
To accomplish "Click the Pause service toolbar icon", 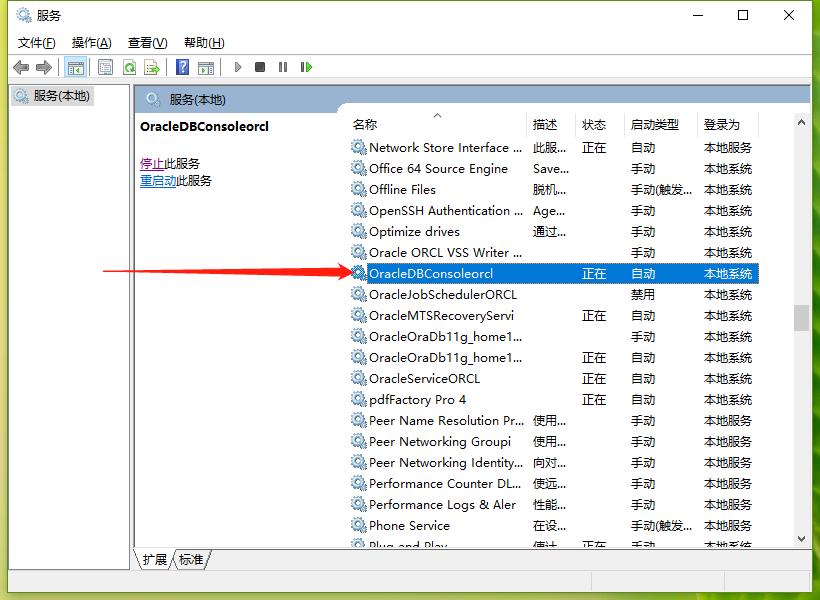I will click(283, 66).
